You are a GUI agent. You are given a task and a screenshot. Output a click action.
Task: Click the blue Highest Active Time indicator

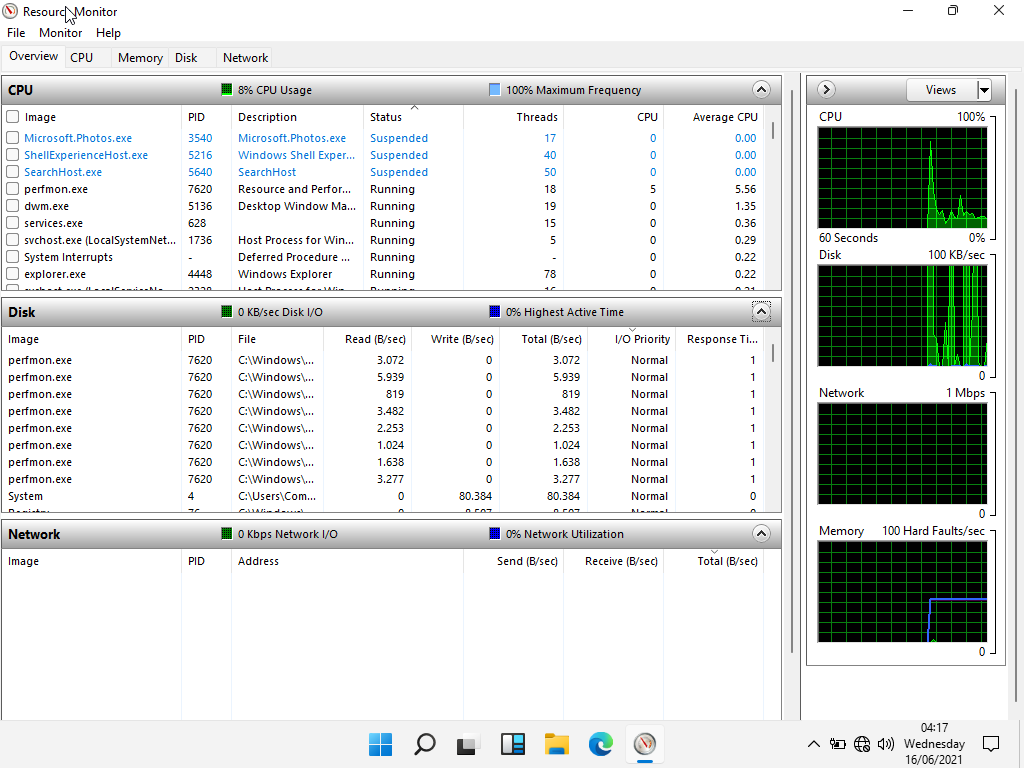(x=494, y=312)
